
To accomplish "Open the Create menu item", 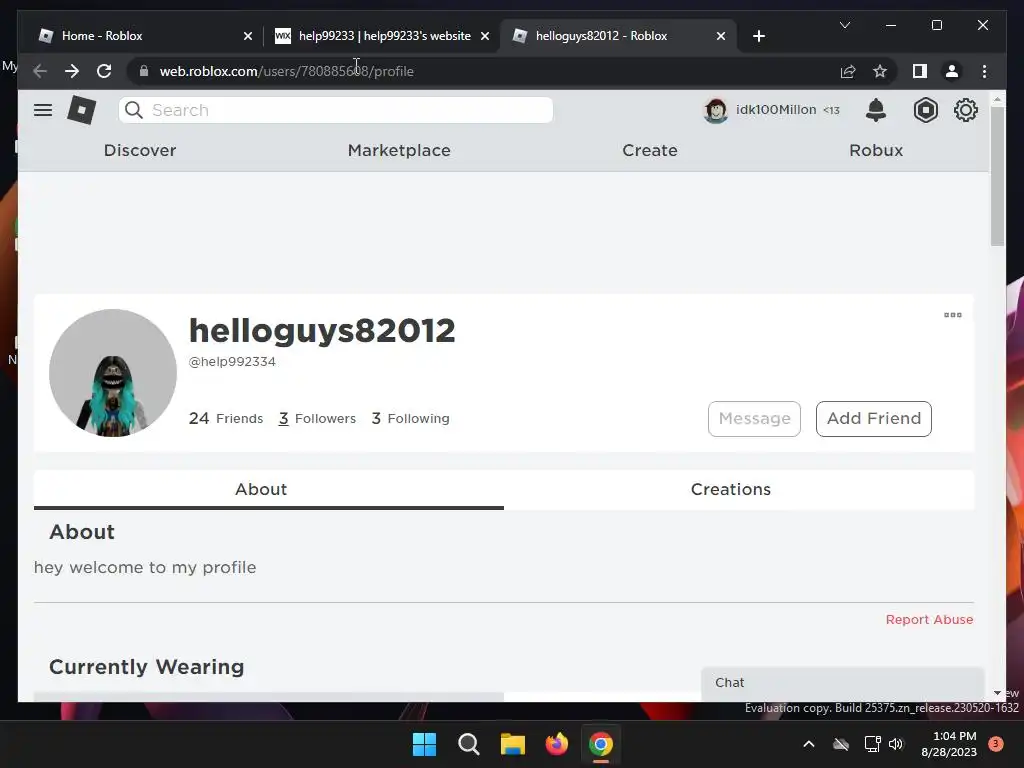I will pyautogui.click(x=650, y=150).
